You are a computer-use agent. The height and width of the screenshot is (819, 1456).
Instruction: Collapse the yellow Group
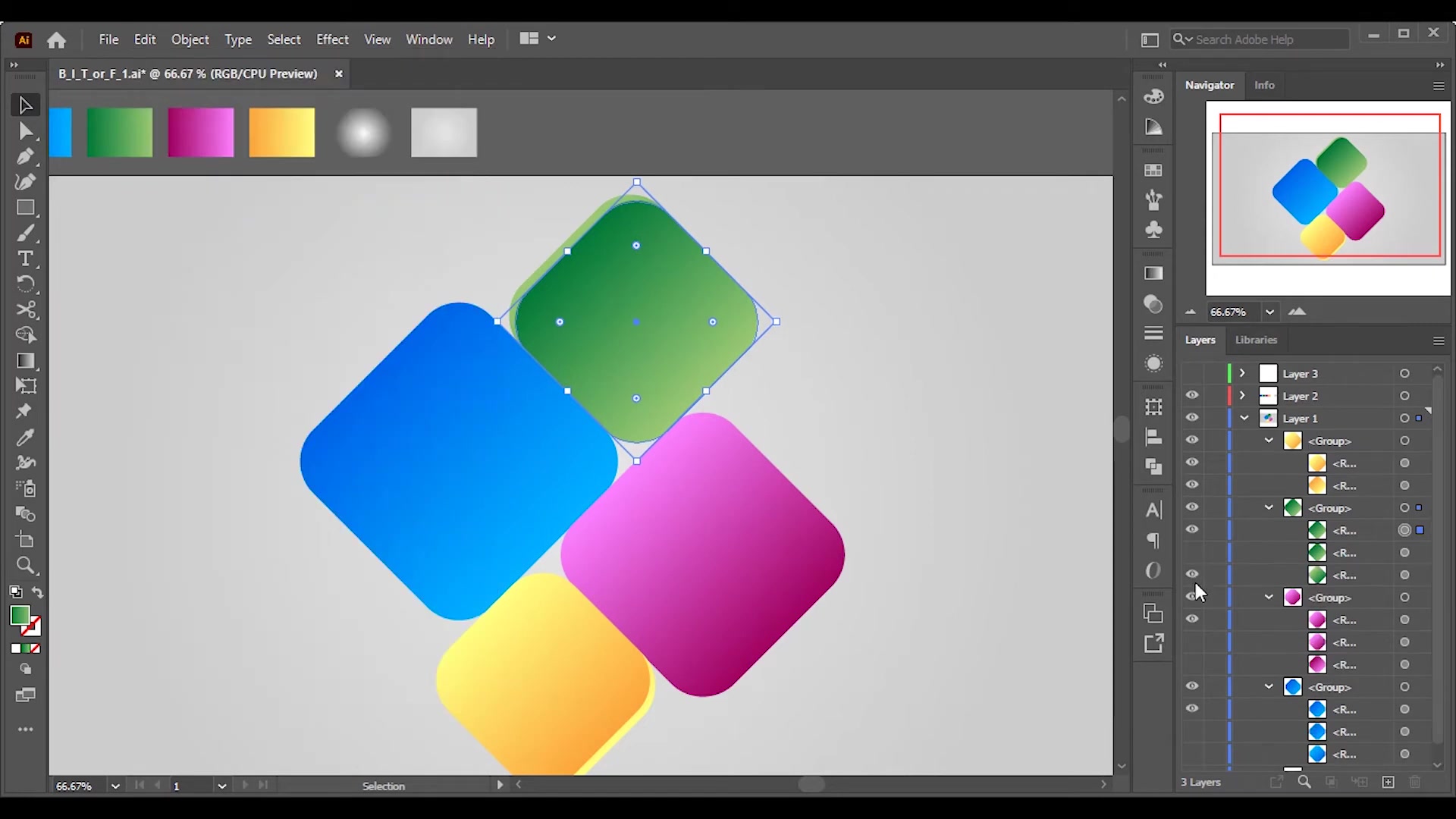(1269, 441)
